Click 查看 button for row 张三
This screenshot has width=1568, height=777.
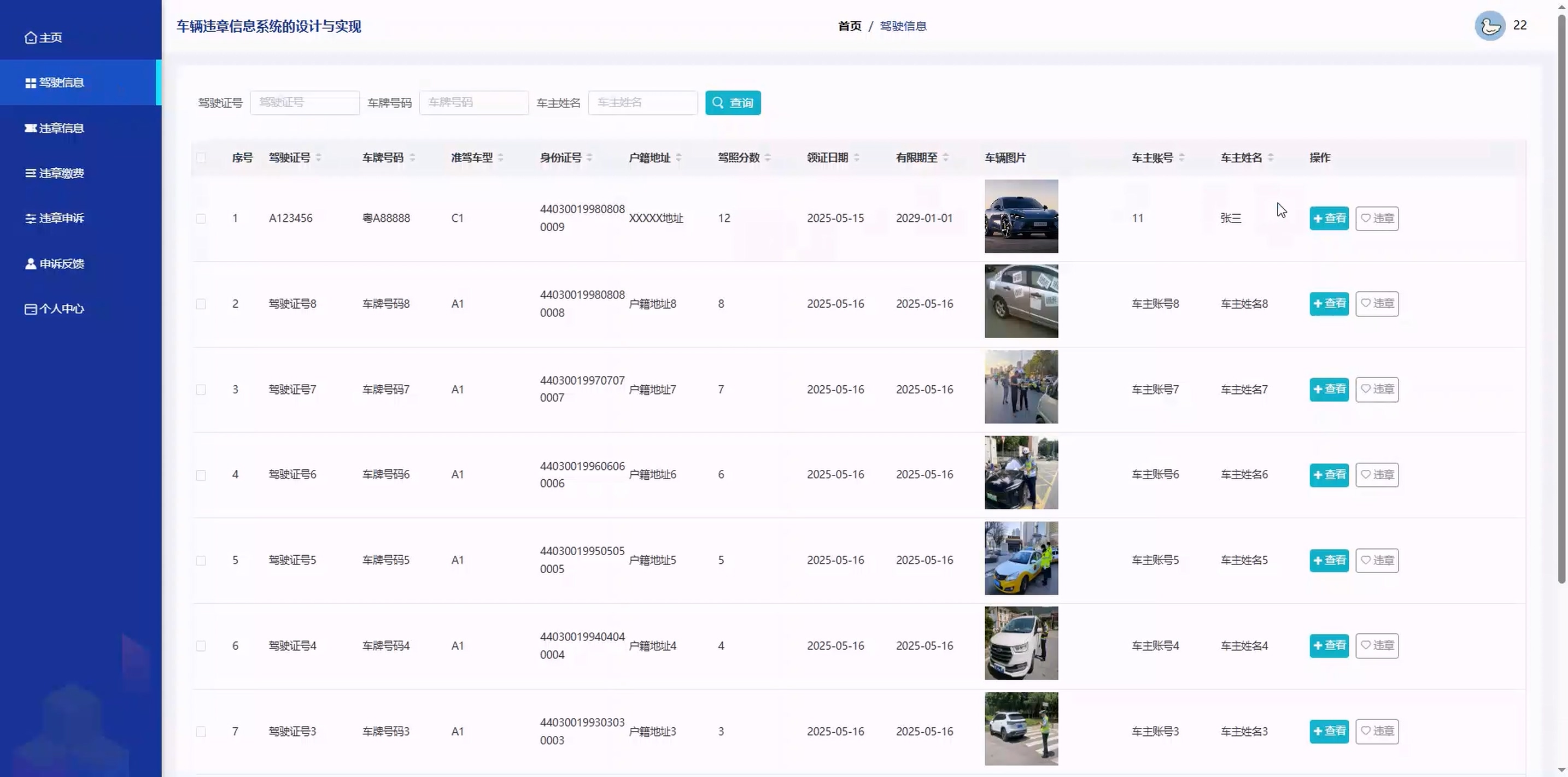[x=1329, y=219]
